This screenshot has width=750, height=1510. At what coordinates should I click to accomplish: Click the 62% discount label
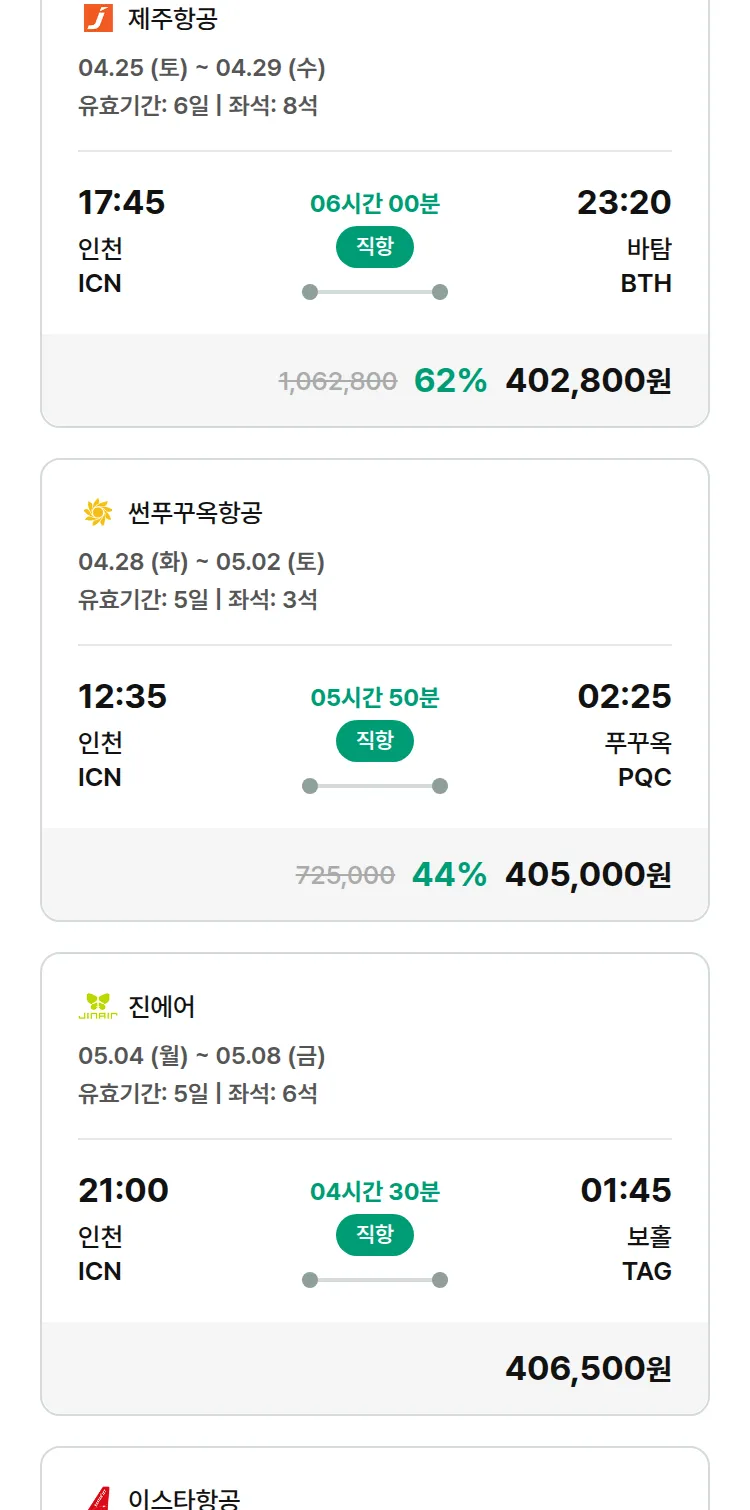point(450,381)
